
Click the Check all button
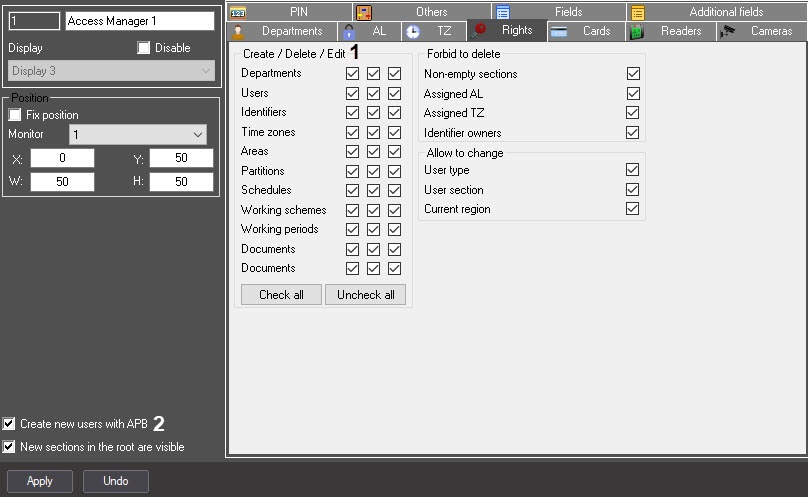pos(281,295)
